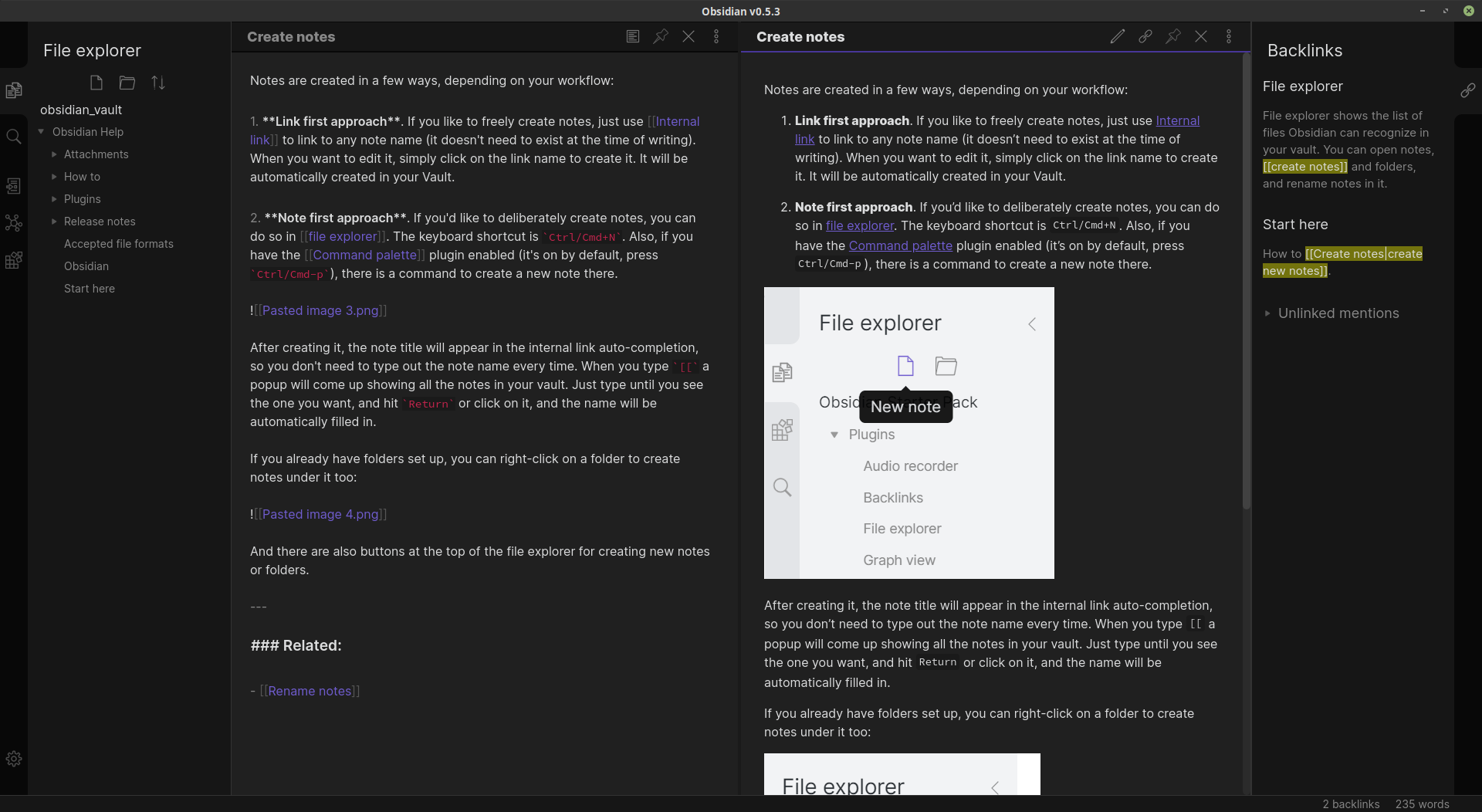1482x812 pixels.
Task: Click the 2 backlinks status bar counter
Action: (1350, 804)
